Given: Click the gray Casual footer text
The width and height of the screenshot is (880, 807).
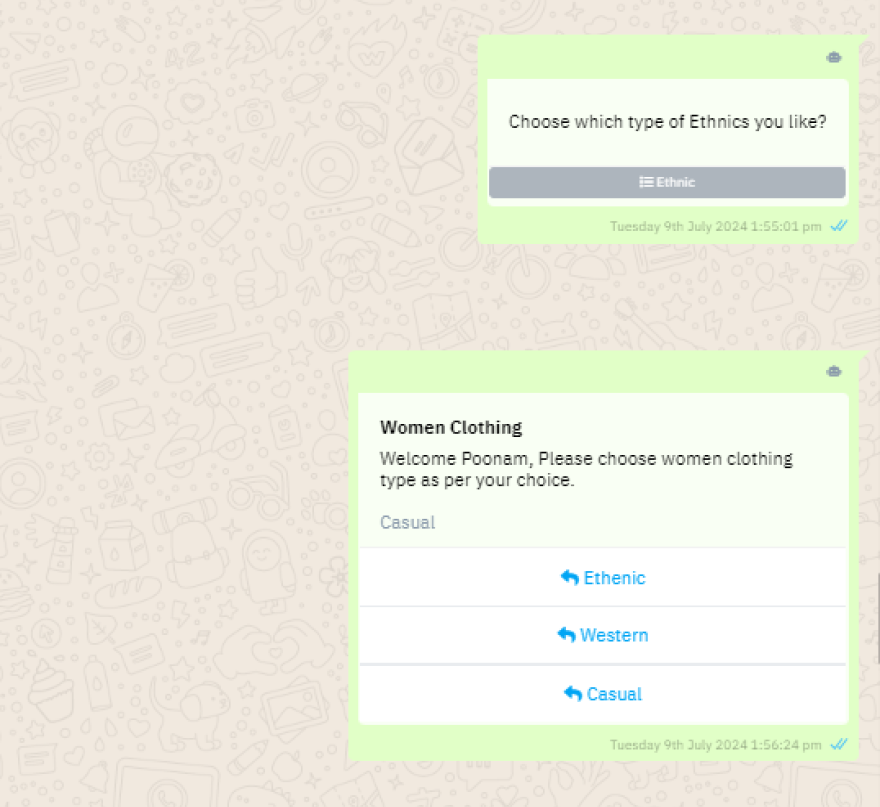Looking at the screenshot, I should tap(408, 523).
